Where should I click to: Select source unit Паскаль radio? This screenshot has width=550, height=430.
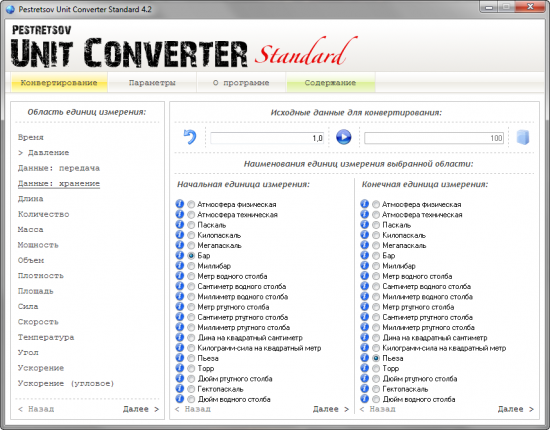pos(191,225)
